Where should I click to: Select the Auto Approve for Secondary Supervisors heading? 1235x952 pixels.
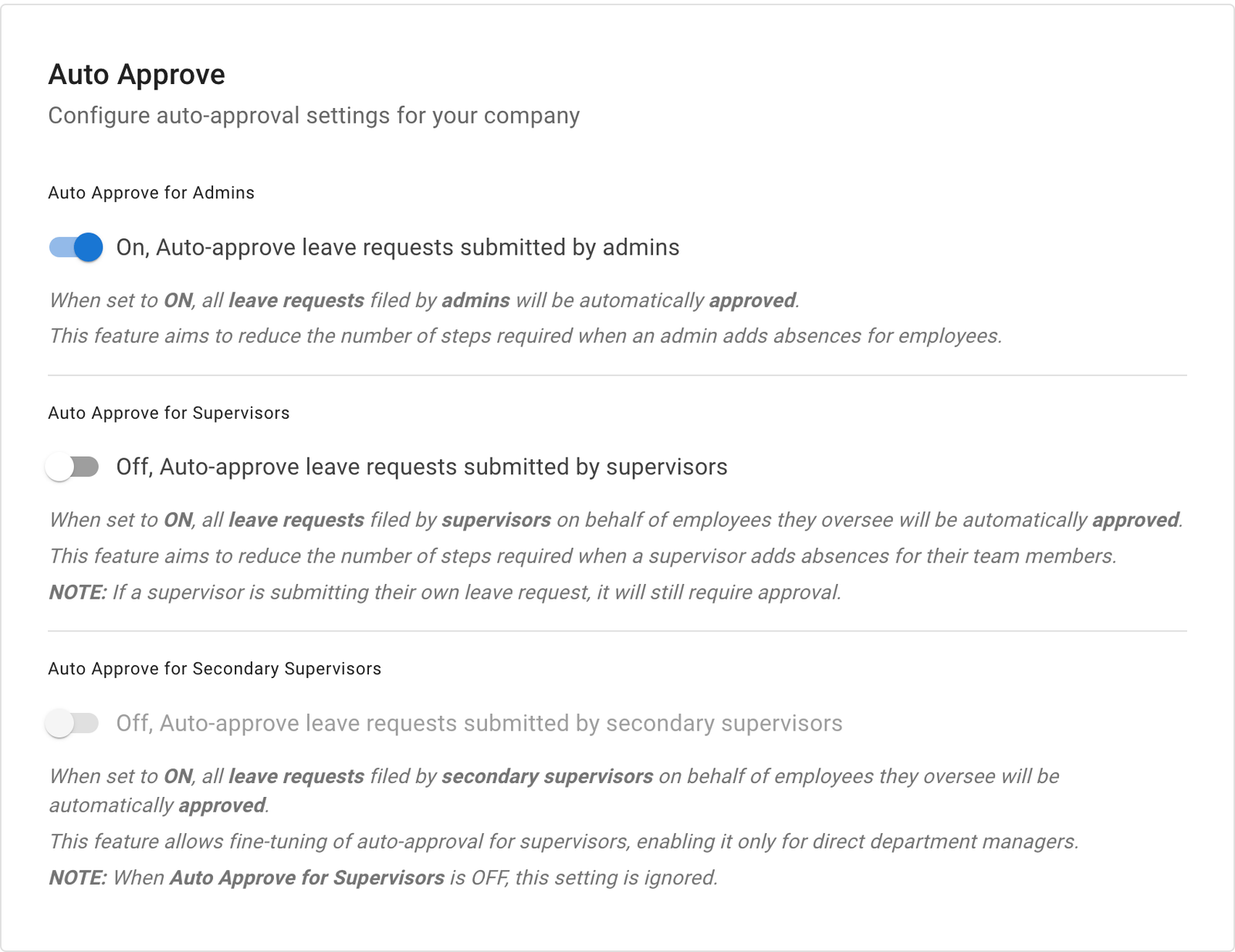pos(215,668)
